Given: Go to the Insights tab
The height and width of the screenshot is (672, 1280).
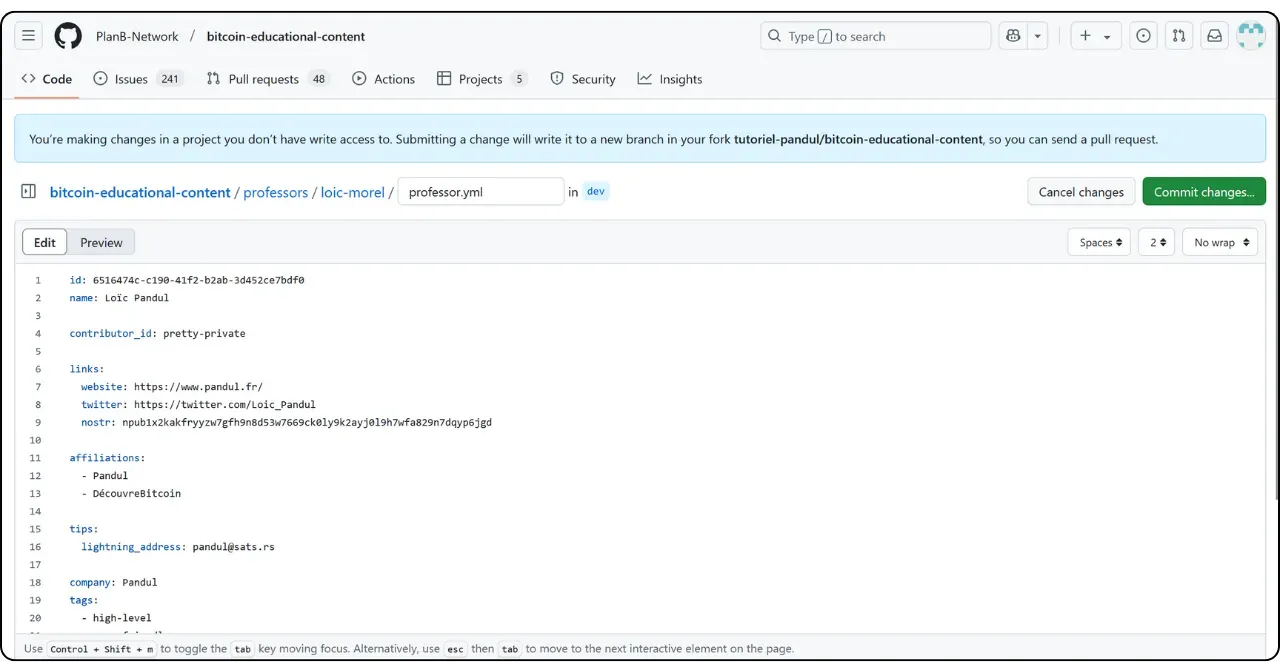Looking at the screenshot, I should pos(670,79).
